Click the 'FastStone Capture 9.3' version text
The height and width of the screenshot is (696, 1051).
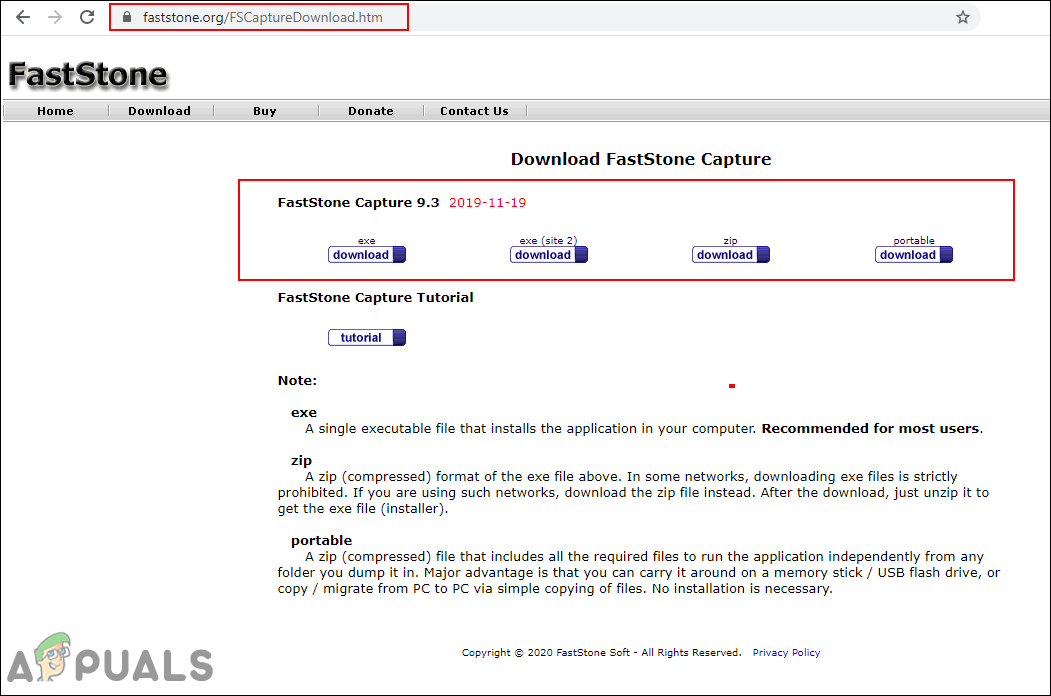coord(359,202)
